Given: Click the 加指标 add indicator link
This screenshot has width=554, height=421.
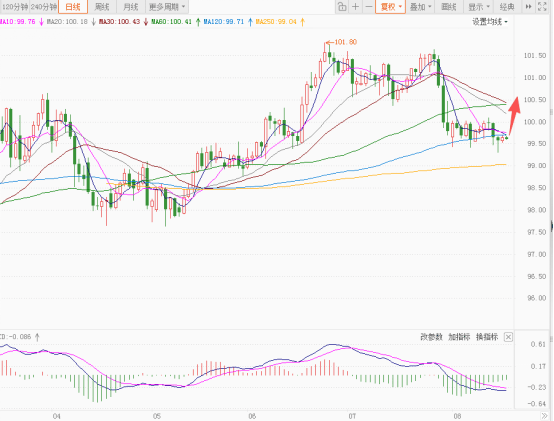Looking at the screenshot, I should (459, 337).
